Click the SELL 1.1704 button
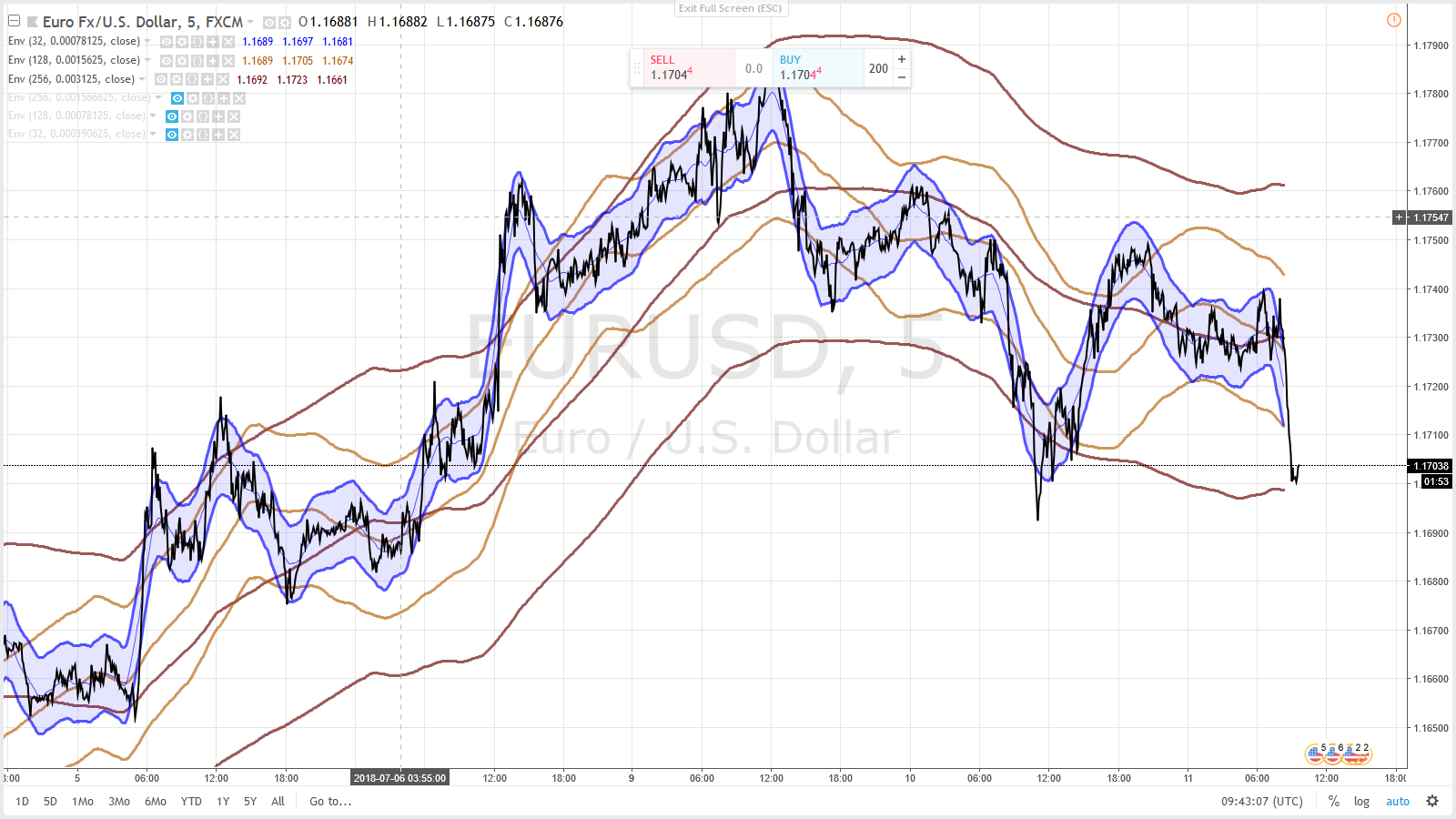The height and width of the screenshot is (819, 1456). (x=689, y=67)
